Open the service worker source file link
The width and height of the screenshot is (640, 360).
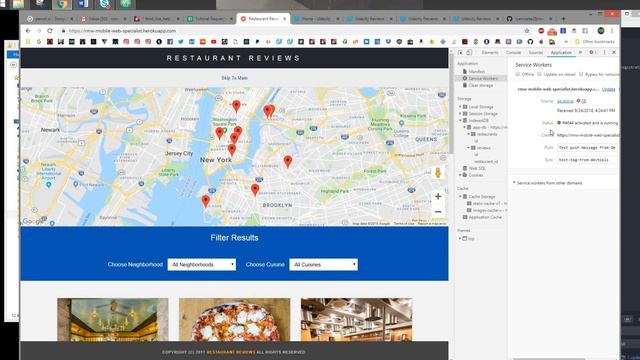point(565,101)
